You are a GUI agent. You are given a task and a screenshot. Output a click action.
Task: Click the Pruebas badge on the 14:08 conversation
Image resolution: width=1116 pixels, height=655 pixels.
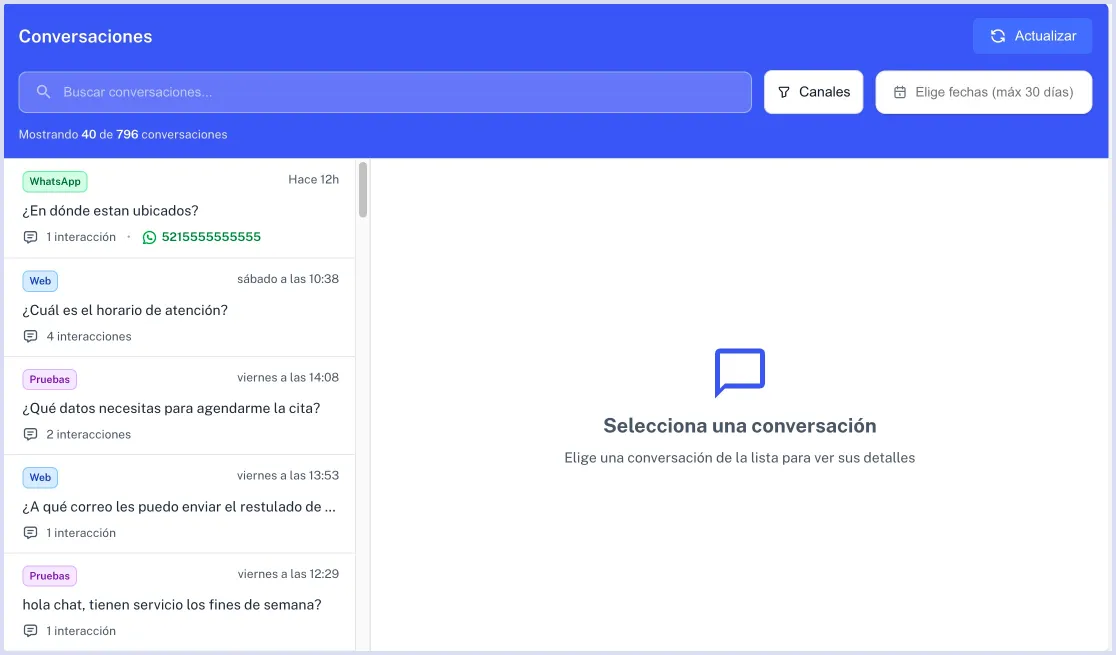pos(49,379)
